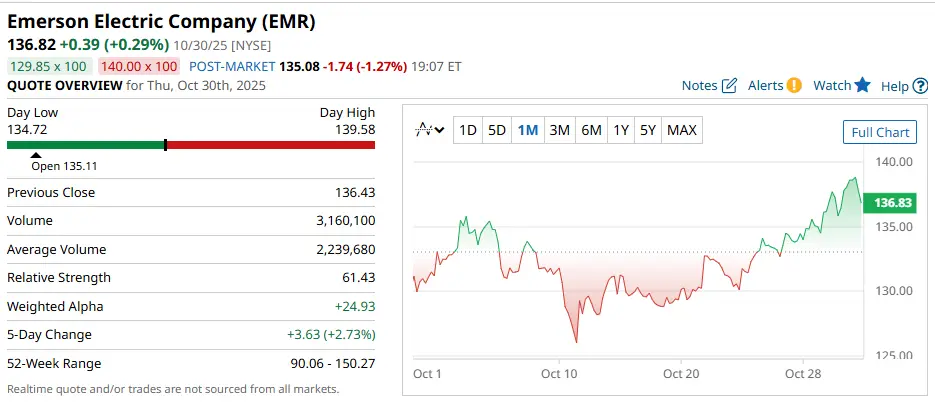This screenshot has height=404, width=935.
Task: Open the chart type dropdown icon
Action: coord(431,130)
